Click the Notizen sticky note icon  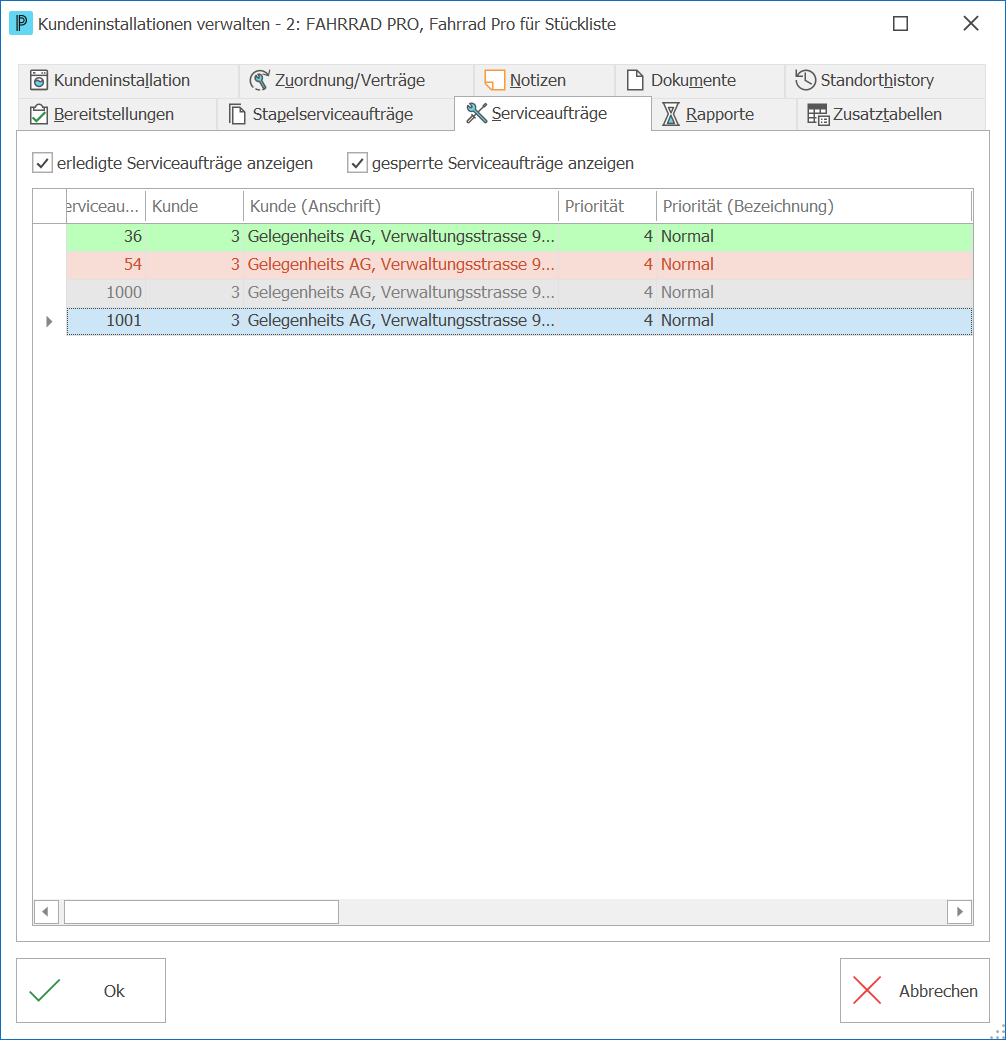(x=495, y=80)
